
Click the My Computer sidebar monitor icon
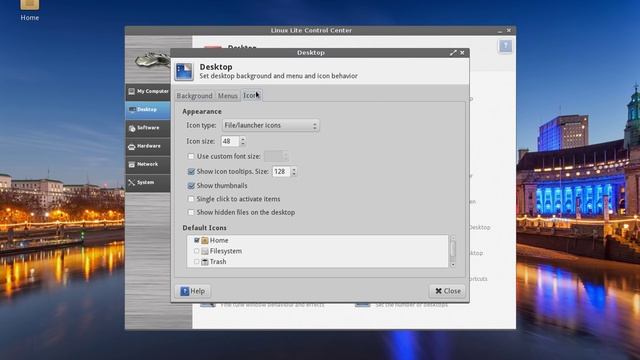tap(131, 92)
